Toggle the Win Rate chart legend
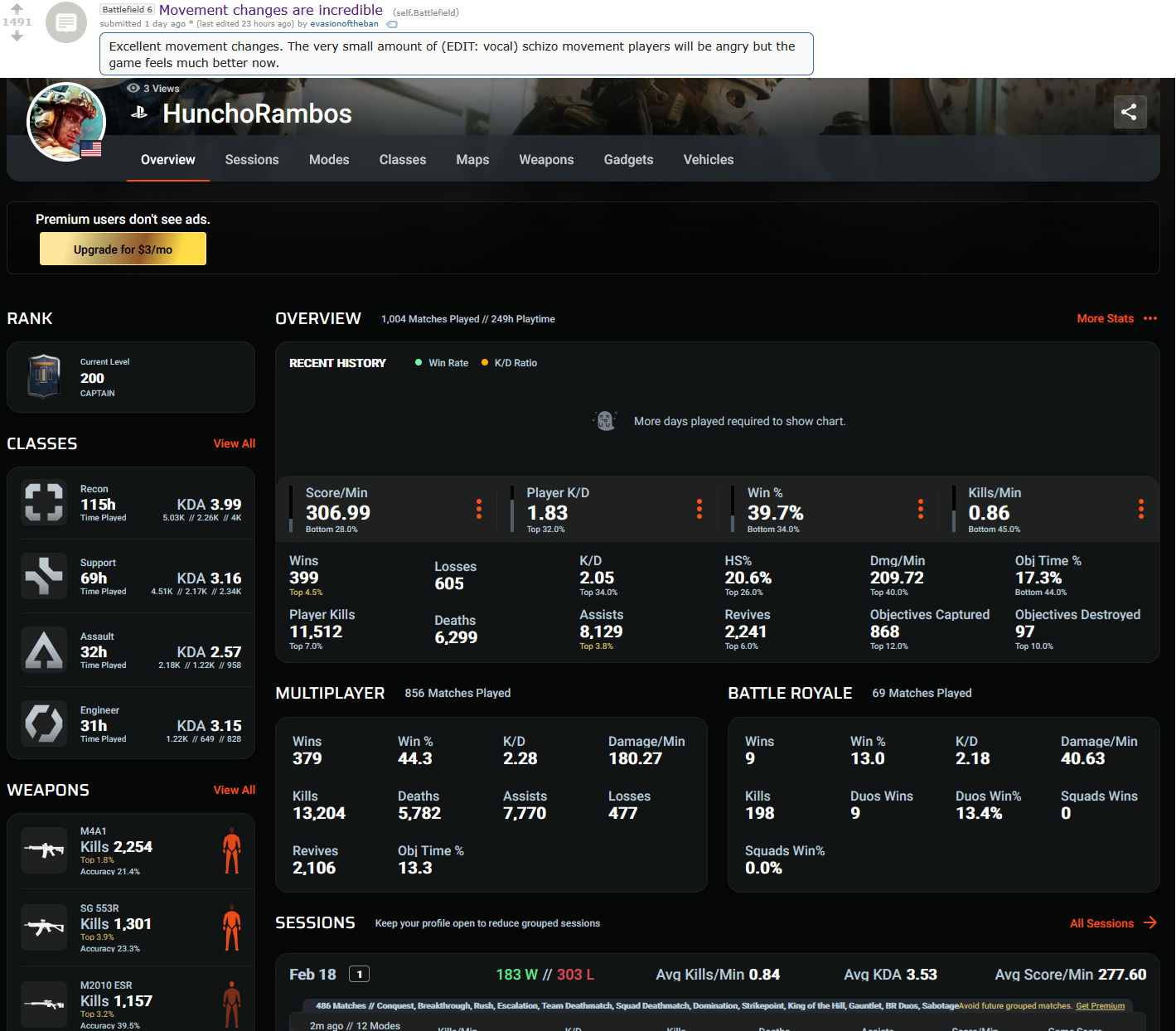This screenshot has width=1176, height=1031. click(442, 363)
